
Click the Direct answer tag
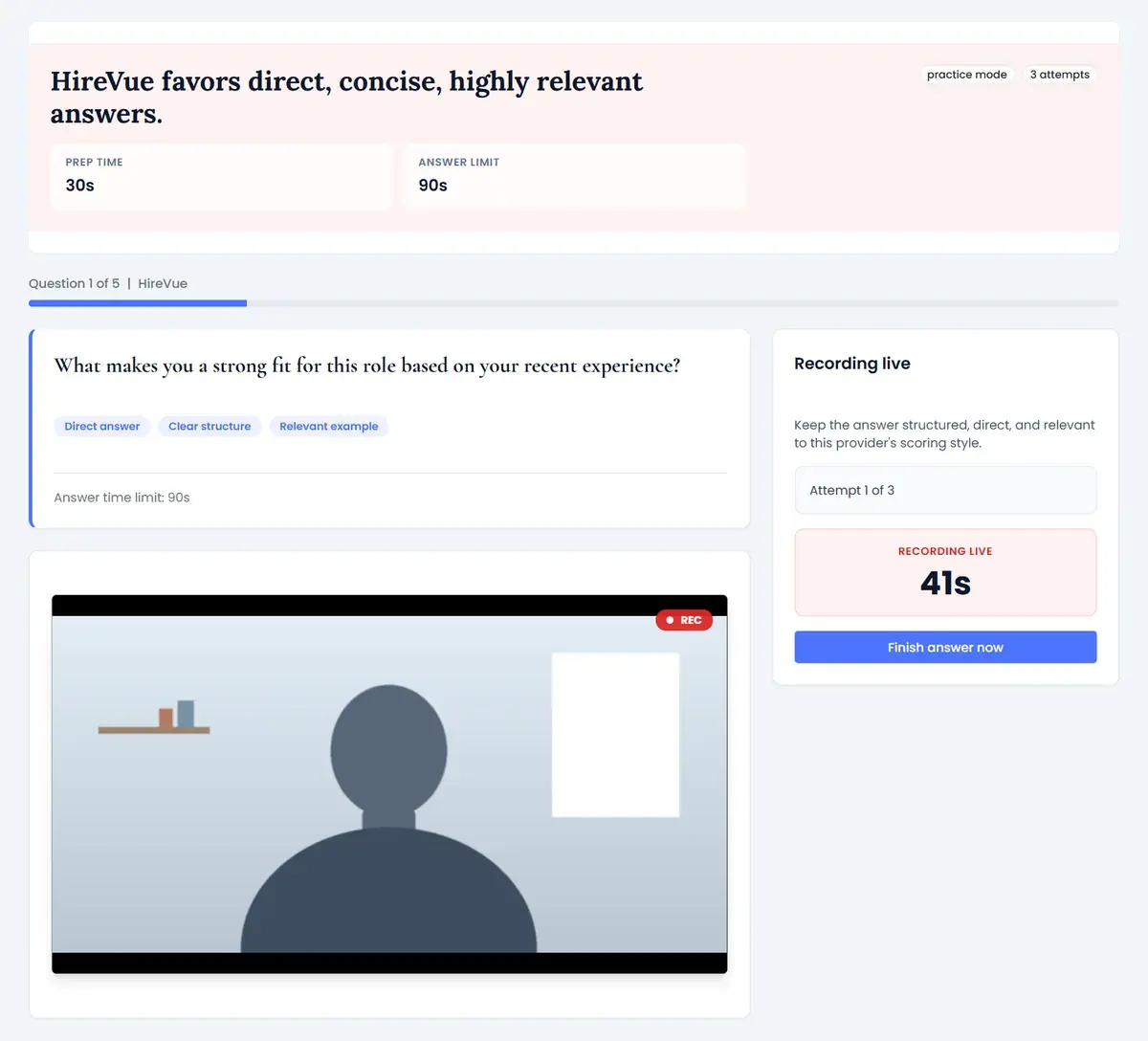pyautogui.click(x=102, y=426)
